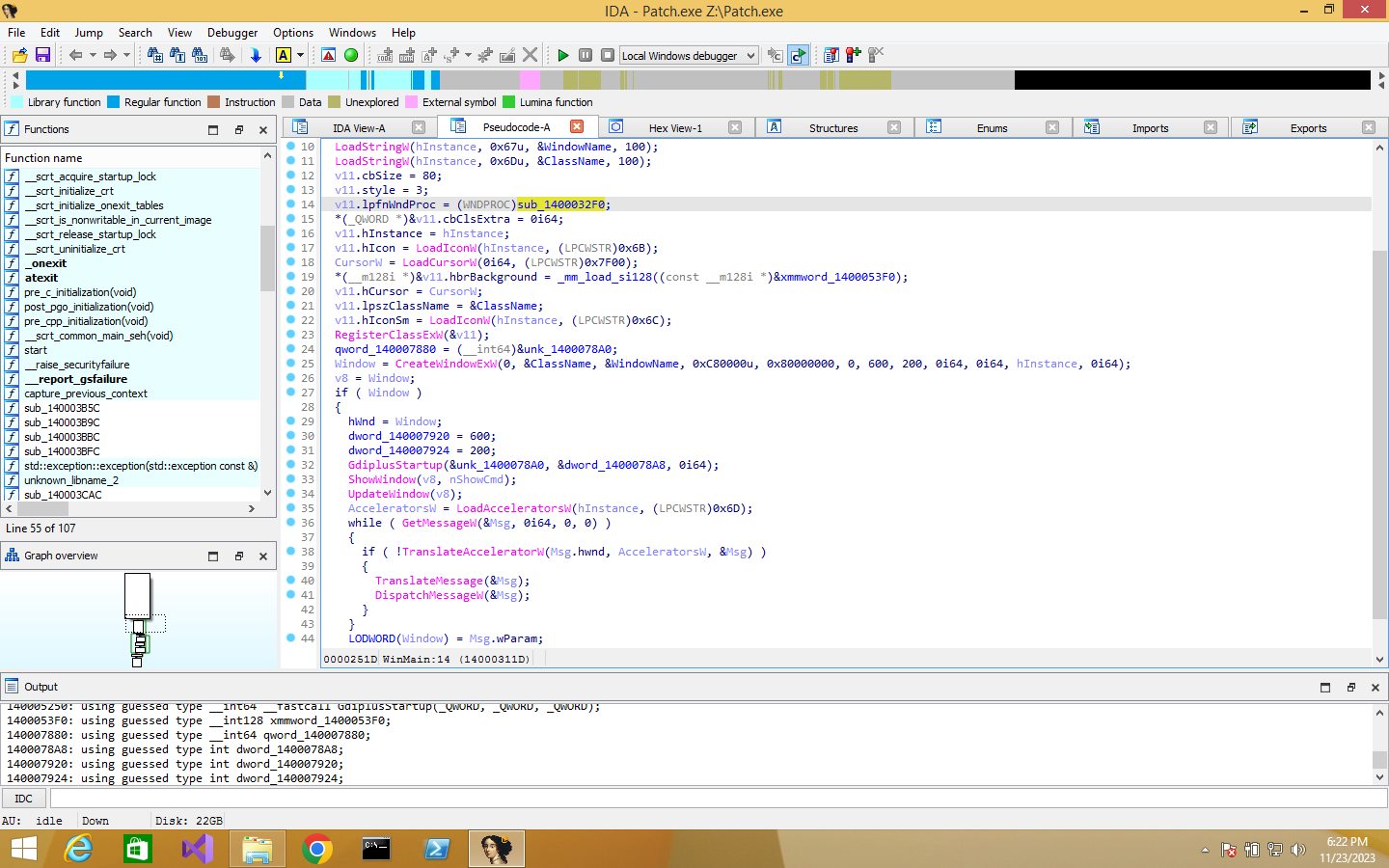Click the convert to data toolbar icon

coord(407,55)
